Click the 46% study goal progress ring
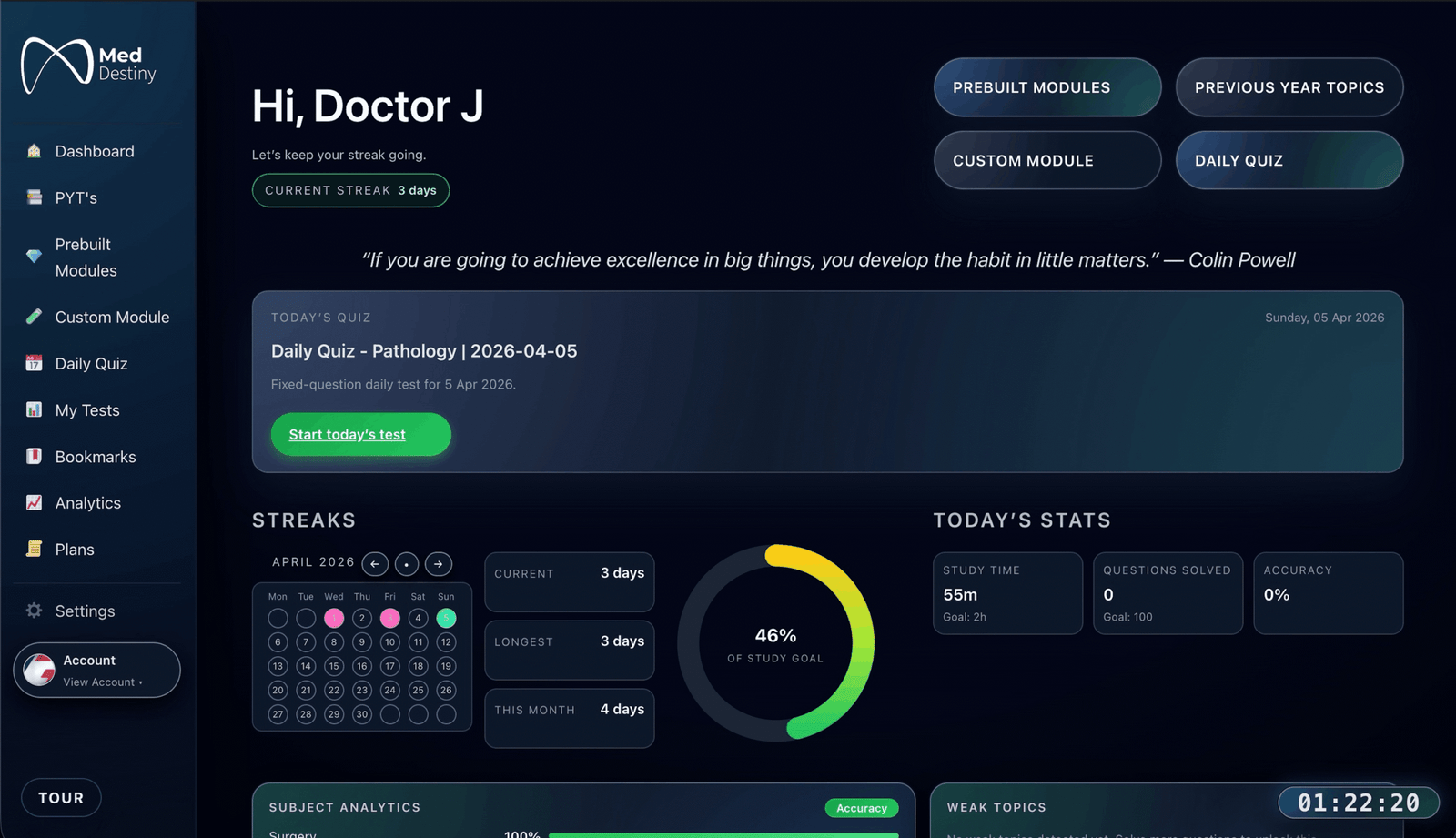 tap(775, 643)
